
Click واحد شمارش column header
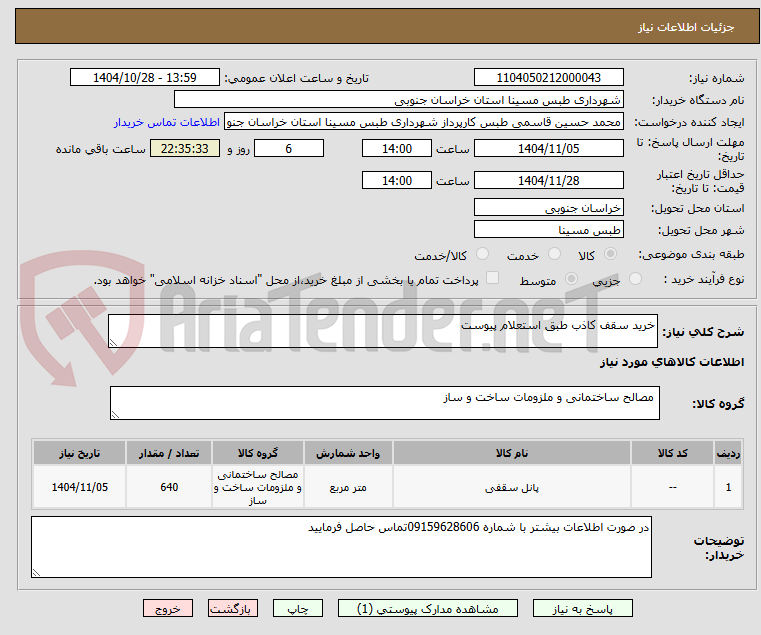coord(348,453)
